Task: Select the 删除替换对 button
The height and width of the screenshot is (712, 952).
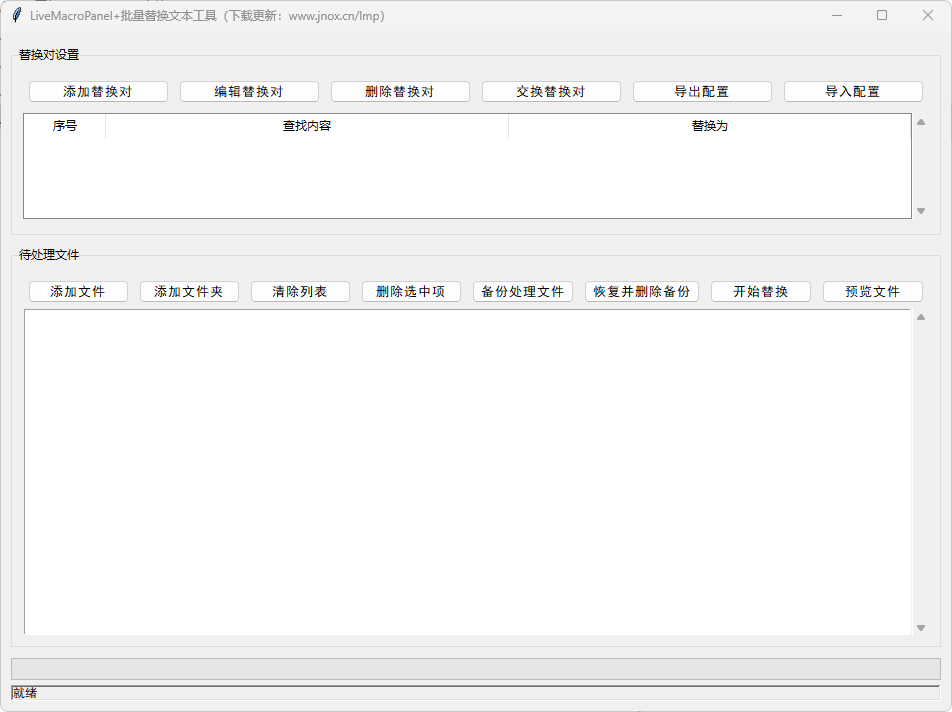Action: click(400, 92)
